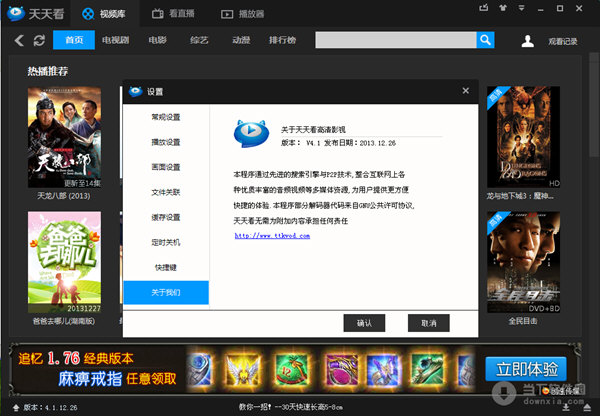Open 观看记录 watch history

[562, 41]
